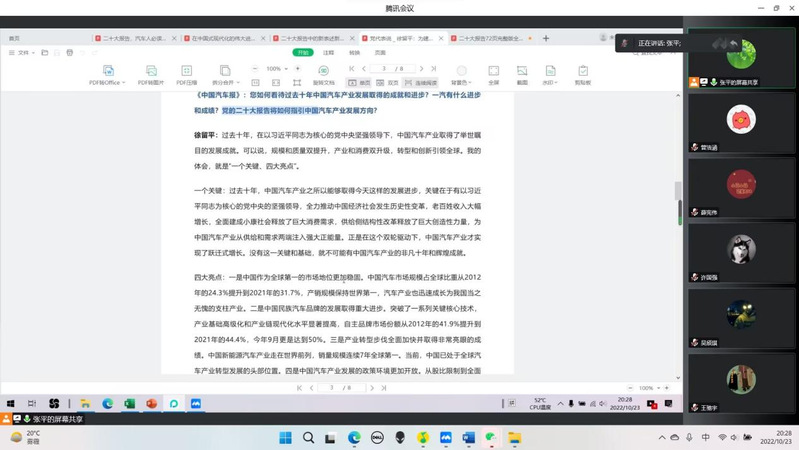The image size is (799, 450).
Task: Click the 开始 start button in ribbon
Action: [303, 52]
